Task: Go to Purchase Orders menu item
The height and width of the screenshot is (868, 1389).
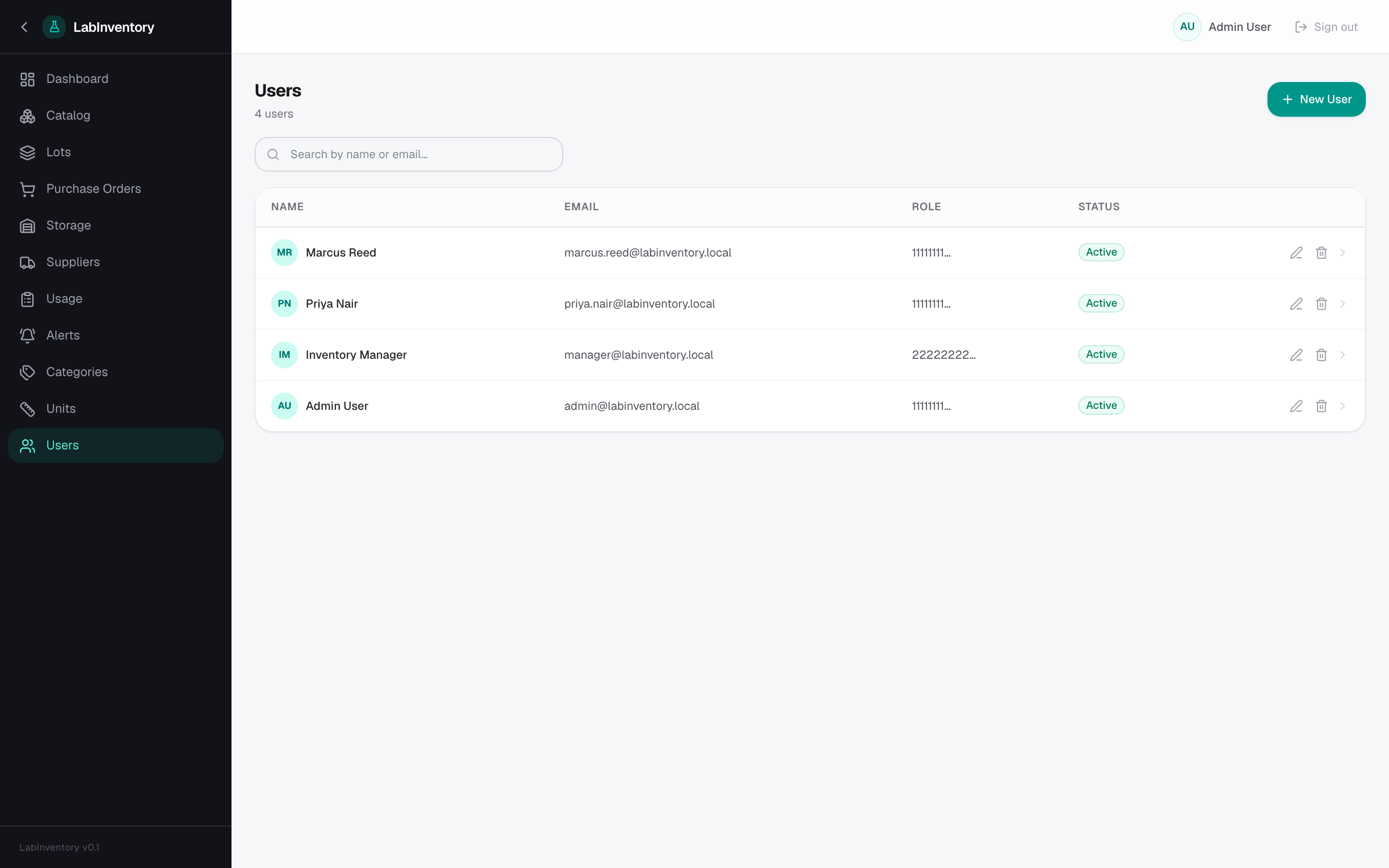Action: (115, 189)
